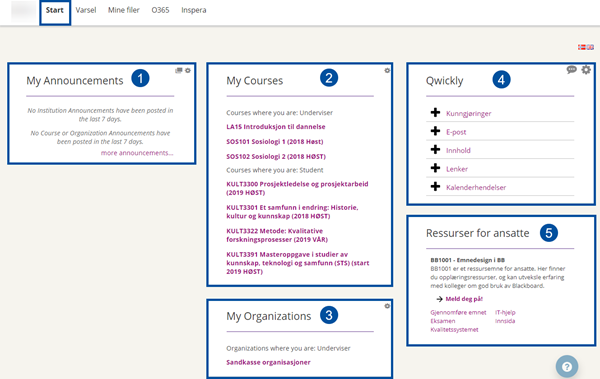Screen dimensions: 600x379
Task: Click the Meld deg på! link
Action: click(464, 299)
